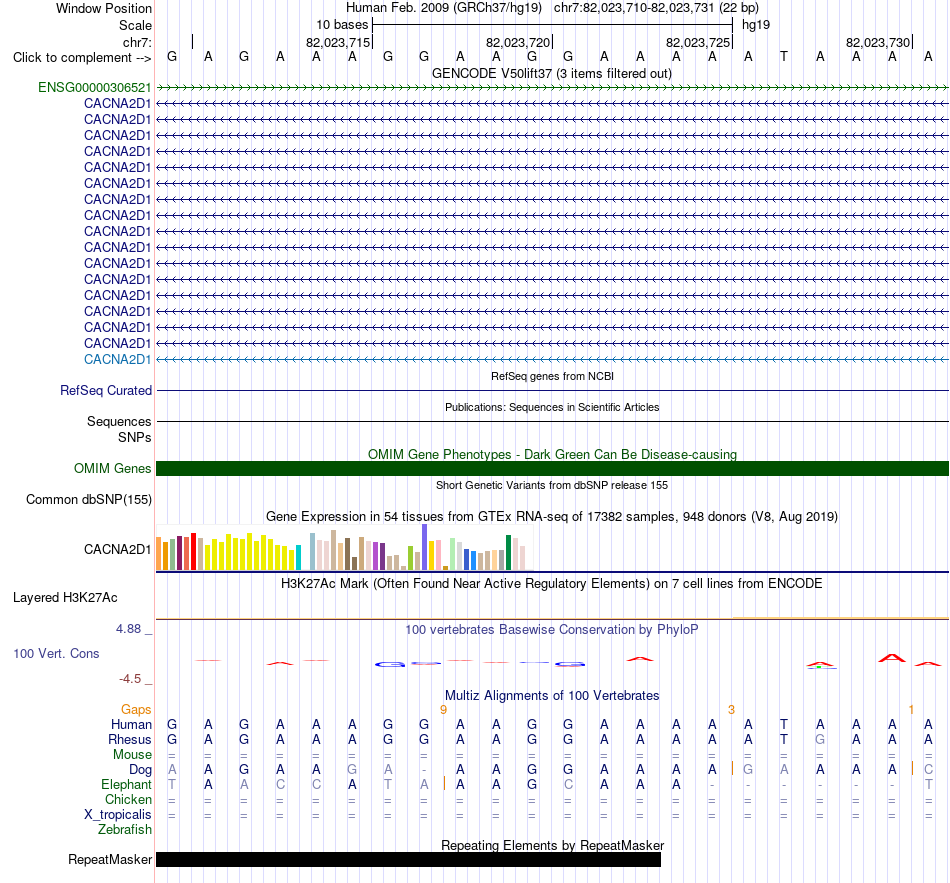
Task: Click the OMIM Genes track label
Action: 113,468
